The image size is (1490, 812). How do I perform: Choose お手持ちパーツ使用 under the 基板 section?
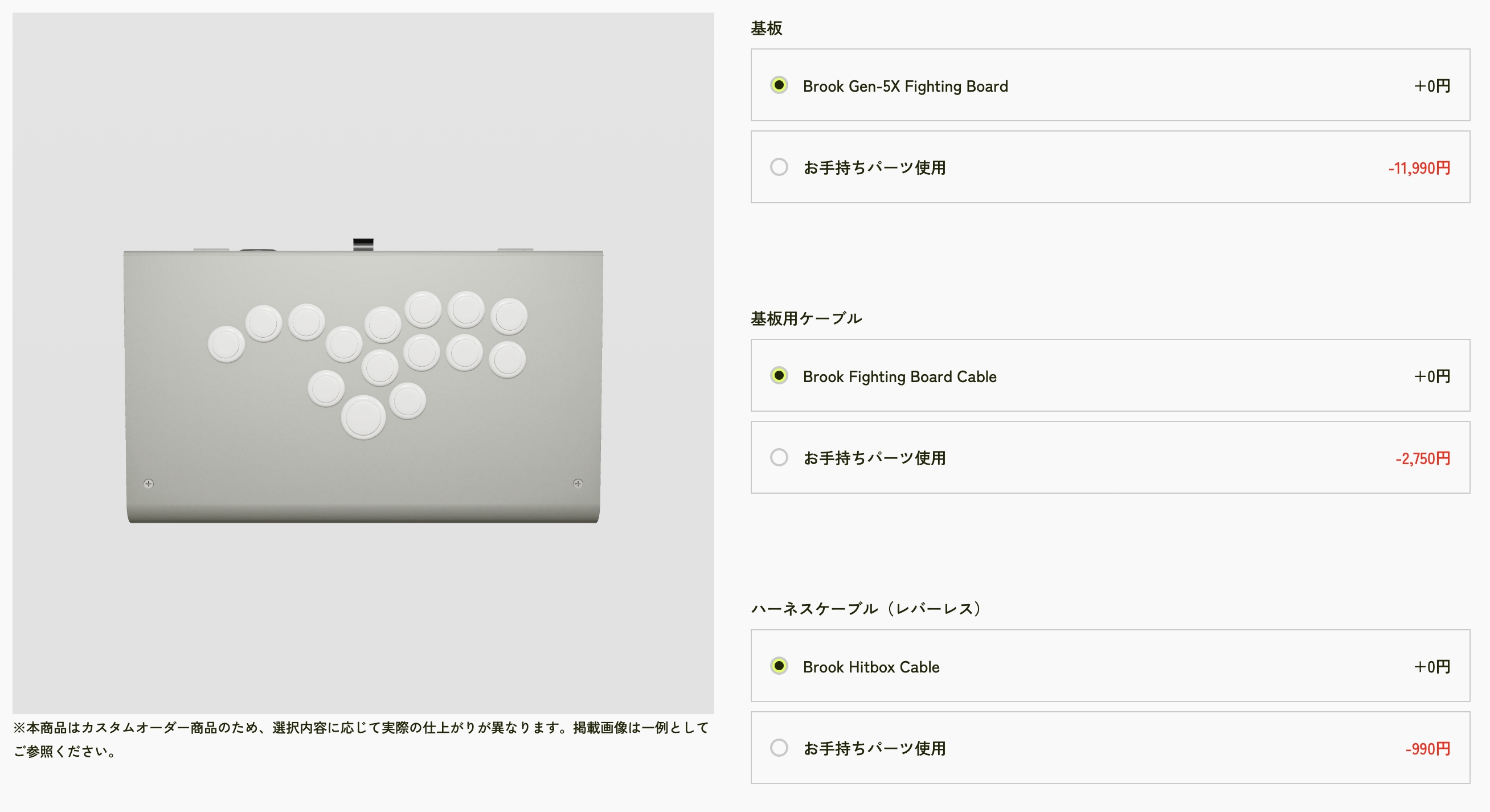tap(780, 167)
